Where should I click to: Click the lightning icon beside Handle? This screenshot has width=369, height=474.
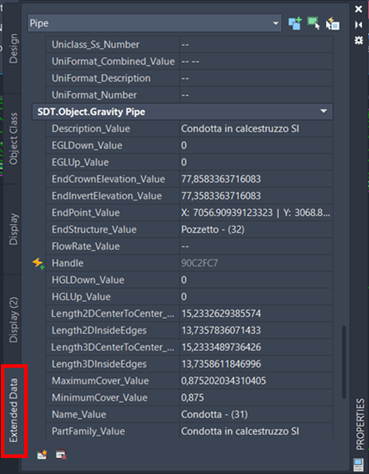tap(38, 263)
